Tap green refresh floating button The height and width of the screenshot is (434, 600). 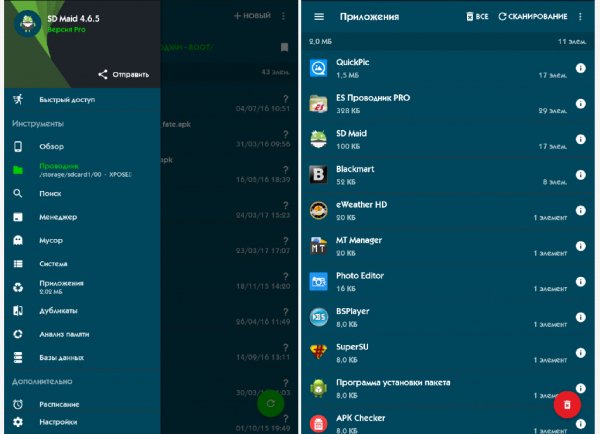[271, 403]
